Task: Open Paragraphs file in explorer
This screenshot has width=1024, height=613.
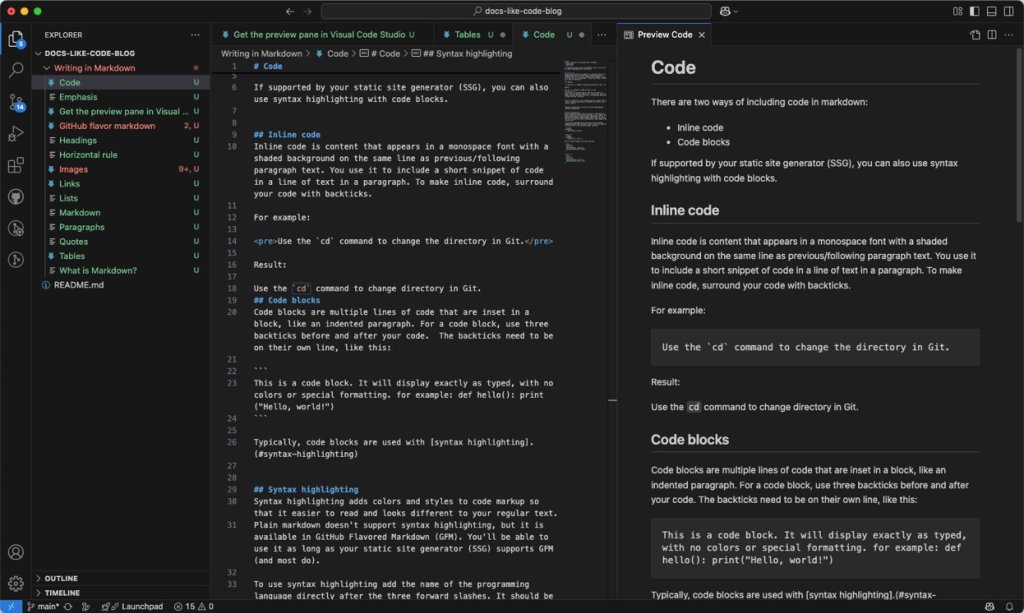Action: pos(121,227)
